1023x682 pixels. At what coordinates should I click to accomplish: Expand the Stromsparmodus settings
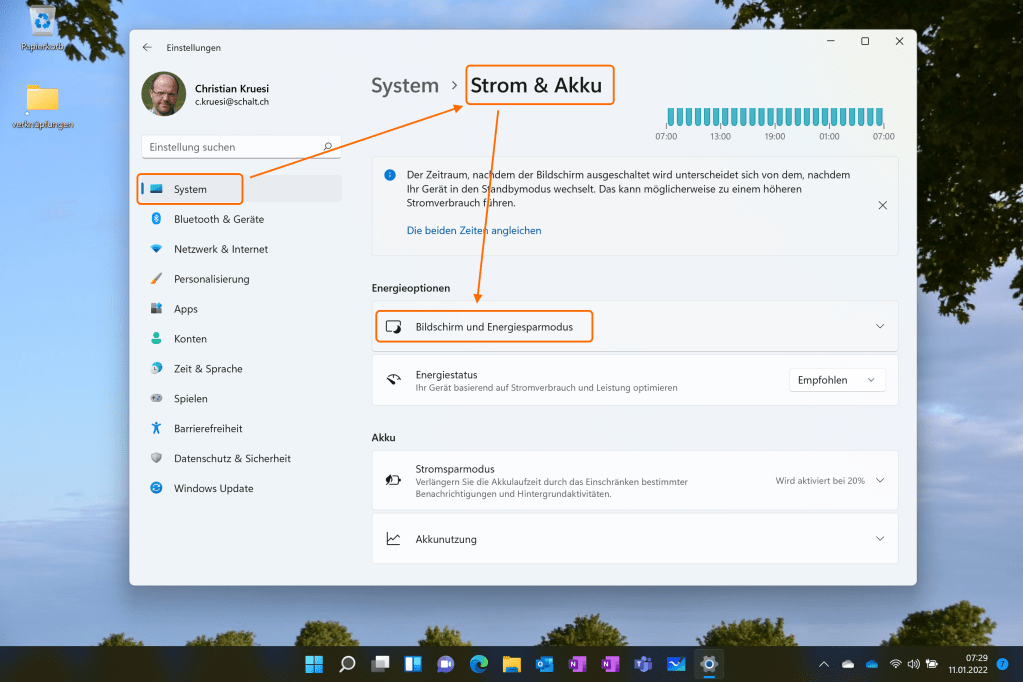880,481
